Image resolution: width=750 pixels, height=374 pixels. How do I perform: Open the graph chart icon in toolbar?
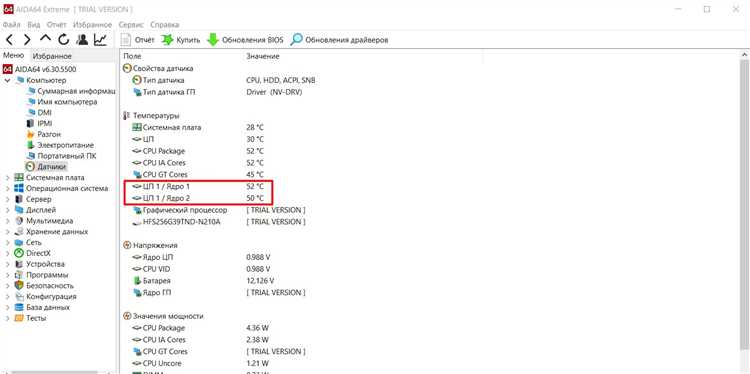(100, 40)
